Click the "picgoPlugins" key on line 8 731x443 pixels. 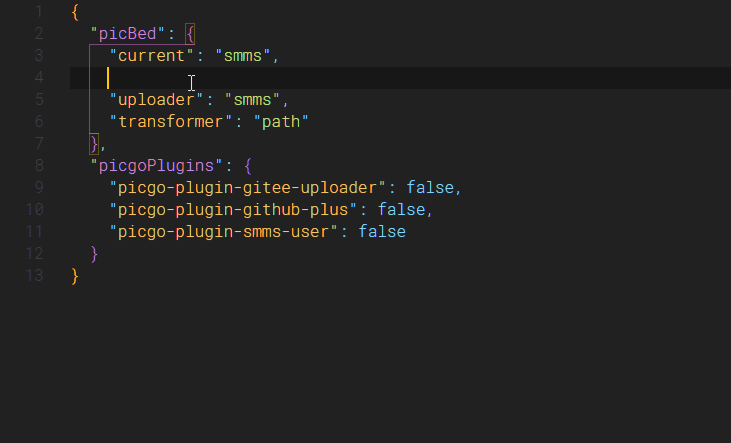[156, 166]
